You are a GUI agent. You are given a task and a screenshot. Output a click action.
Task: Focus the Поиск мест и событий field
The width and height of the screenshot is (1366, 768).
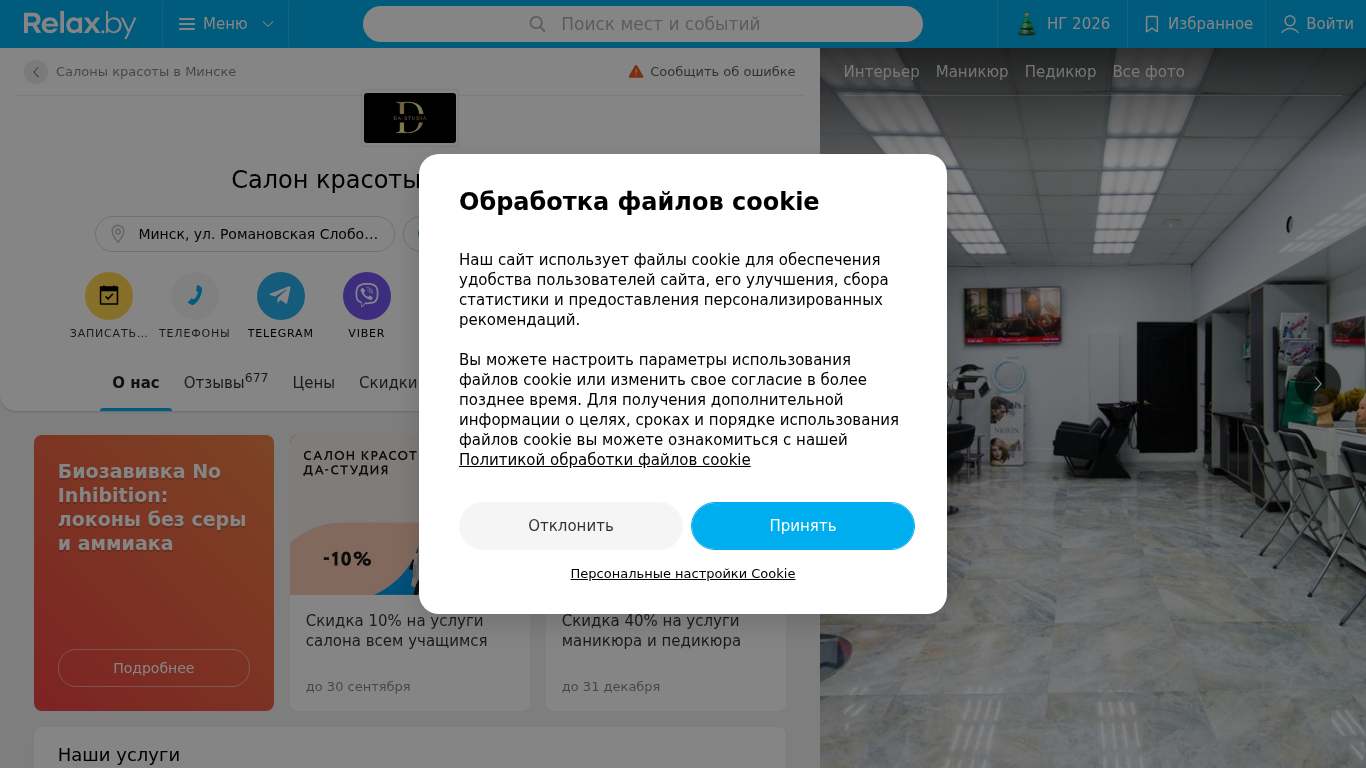pos(643,24)
